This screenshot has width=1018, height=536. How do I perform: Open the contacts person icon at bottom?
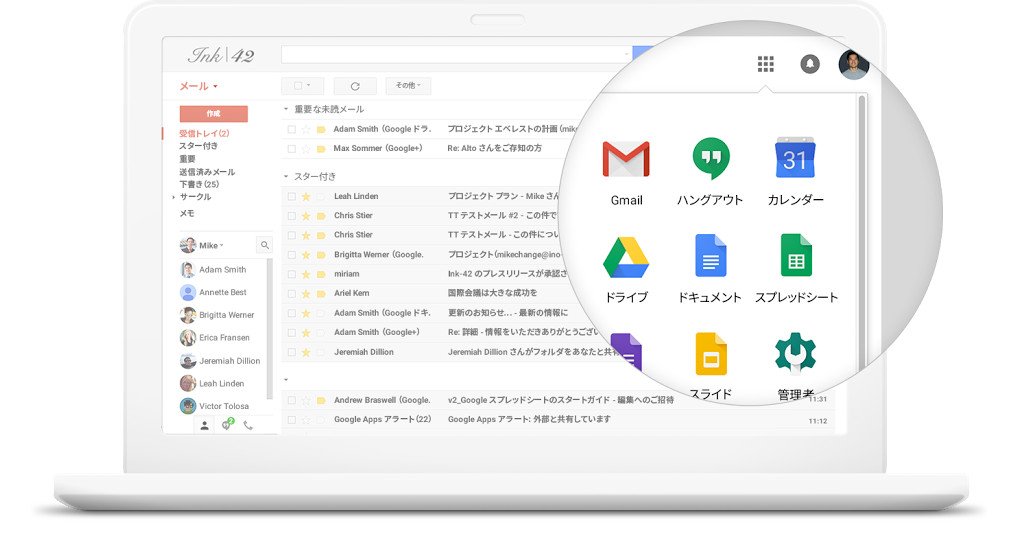(204, 426)
